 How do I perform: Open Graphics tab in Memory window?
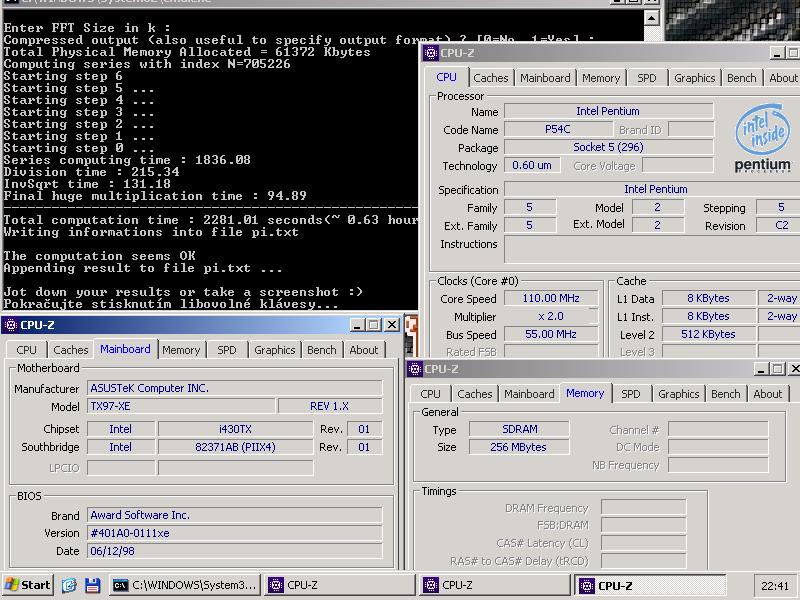(x=679, y=394)
